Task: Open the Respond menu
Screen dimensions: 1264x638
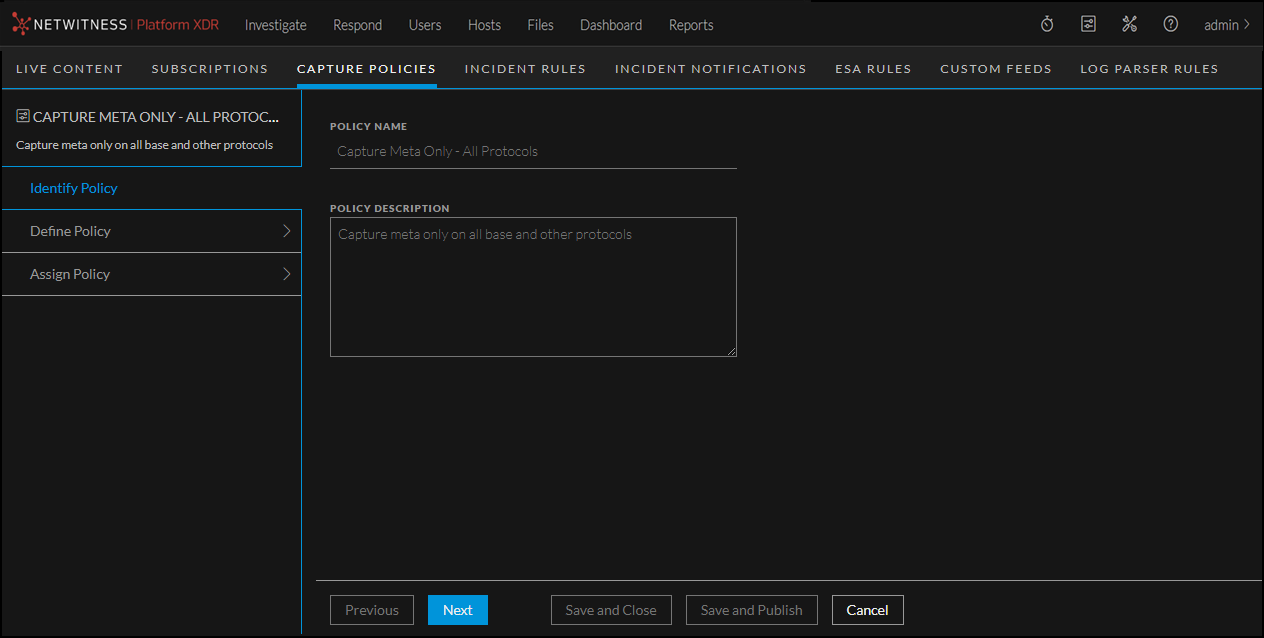Action: 357,25
